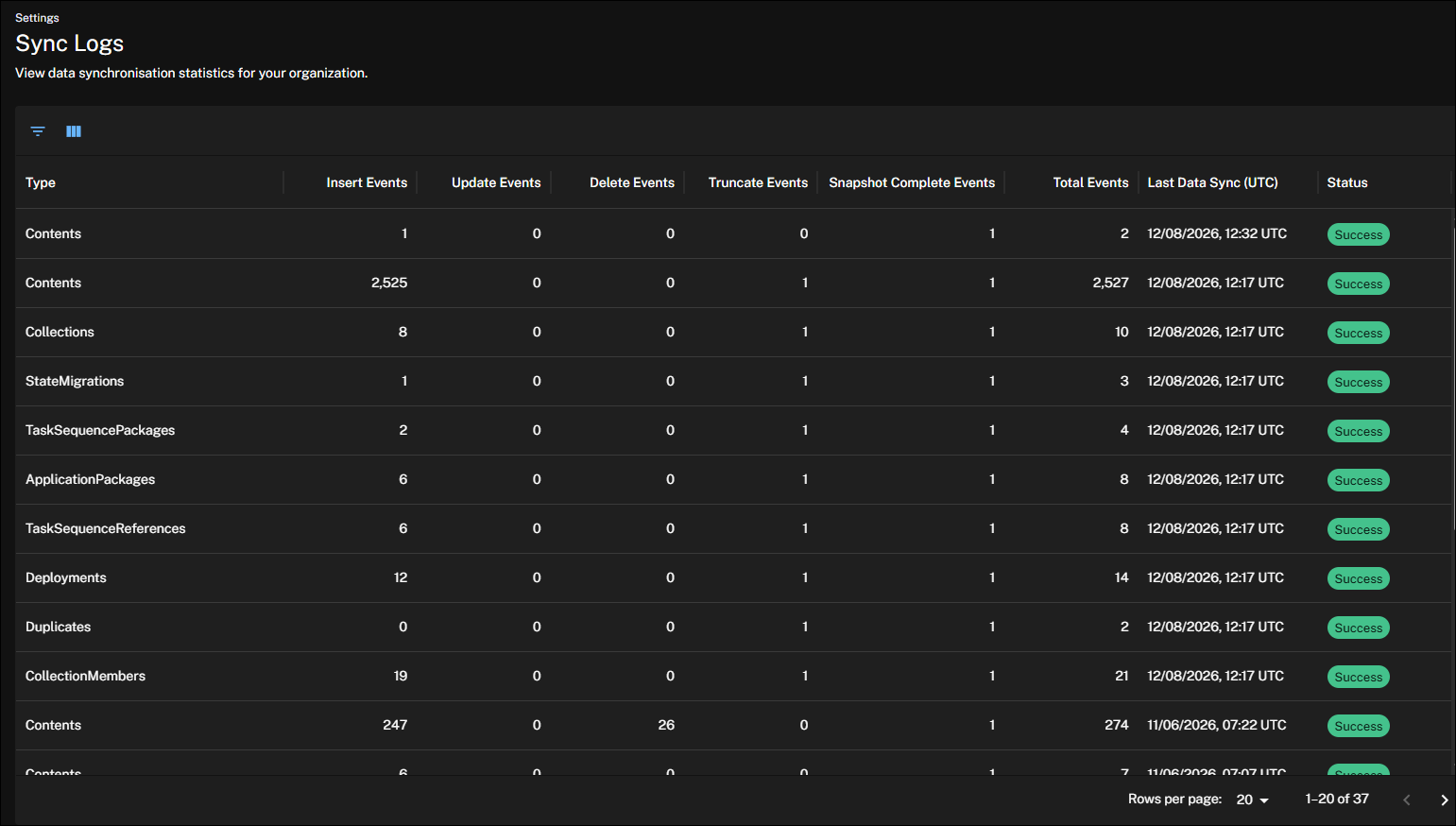Open the filter options icon
Screen dimensions: 1456x826
38,131
